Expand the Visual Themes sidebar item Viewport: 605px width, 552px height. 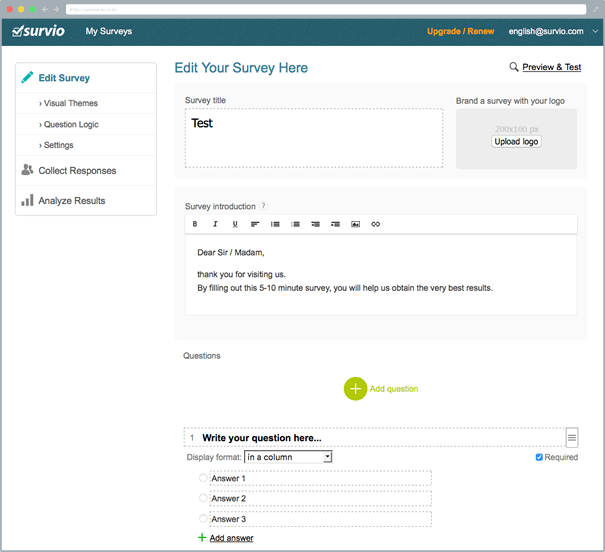pos(70,103)
